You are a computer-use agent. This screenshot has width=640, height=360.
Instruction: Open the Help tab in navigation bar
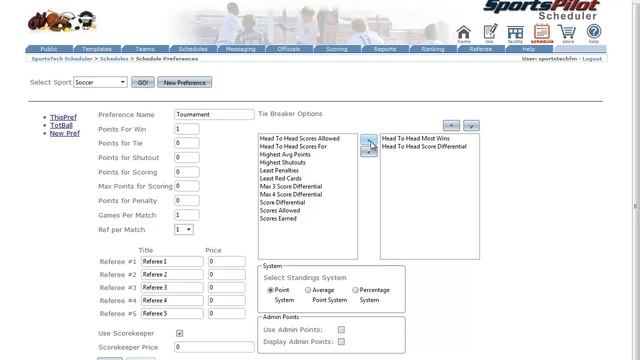point(529,49)
